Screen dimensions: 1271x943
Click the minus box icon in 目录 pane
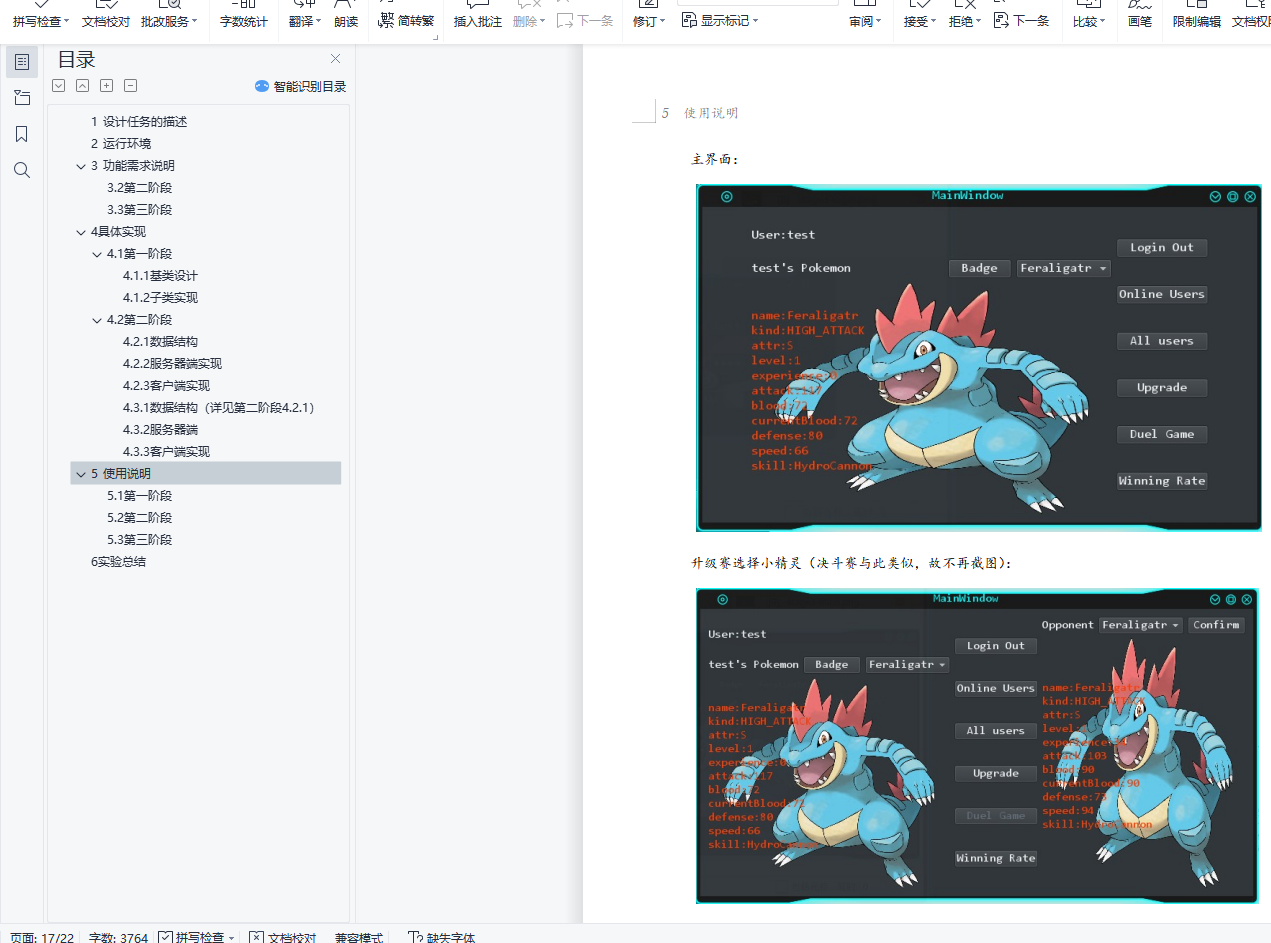(x=131, y=86)
